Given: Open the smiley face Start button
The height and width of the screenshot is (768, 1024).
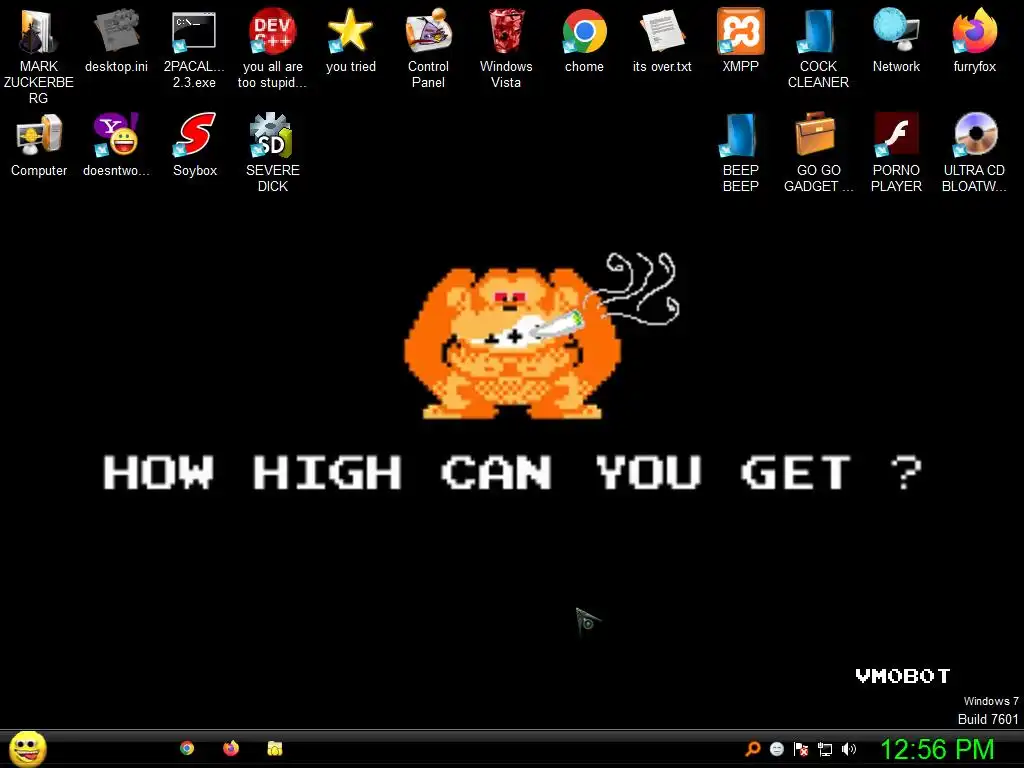Looking at the screenshot, I should coord(28,748).
